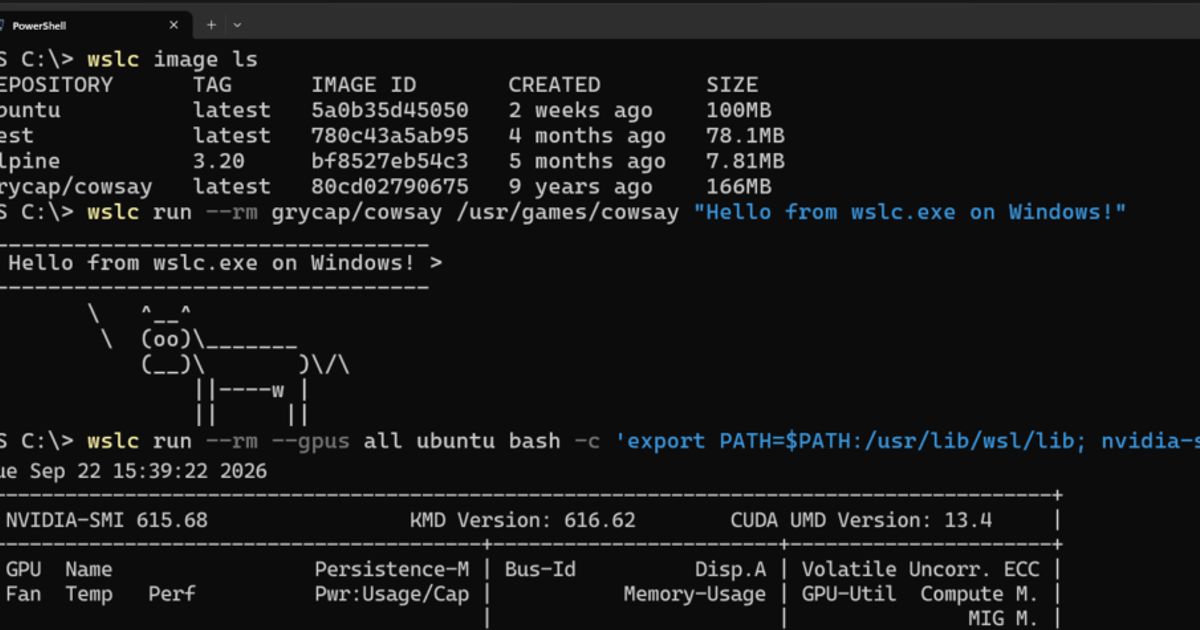Click the Perf header in nvidia-smi table

coord(172,594)
